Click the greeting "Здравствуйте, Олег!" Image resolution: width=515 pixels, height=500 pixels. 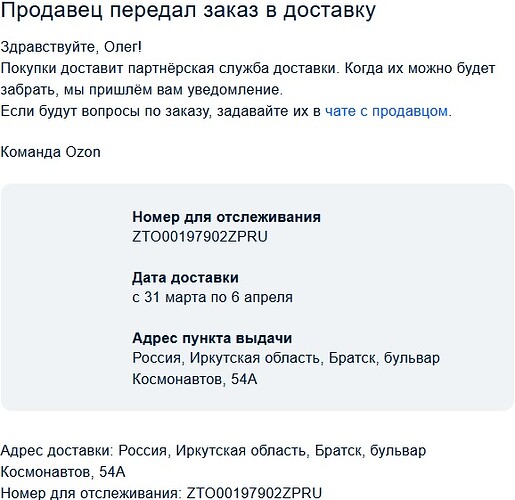pos(71,47)
